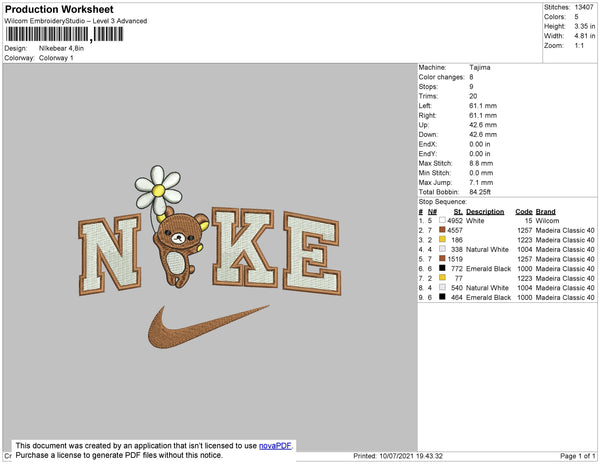Click the 'Stop Sequence:' heading
600x464 pixels.
pos(443,202)
